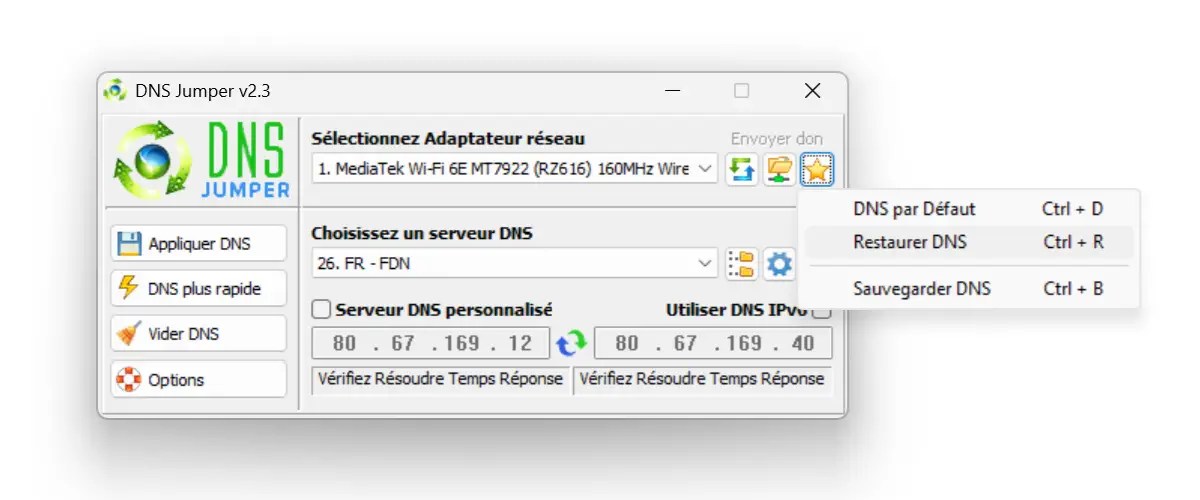Screen dimensions: 1200x500
Task: Expand the DNS server dropdown showing FR - FDN
Action: click(706, 263)
